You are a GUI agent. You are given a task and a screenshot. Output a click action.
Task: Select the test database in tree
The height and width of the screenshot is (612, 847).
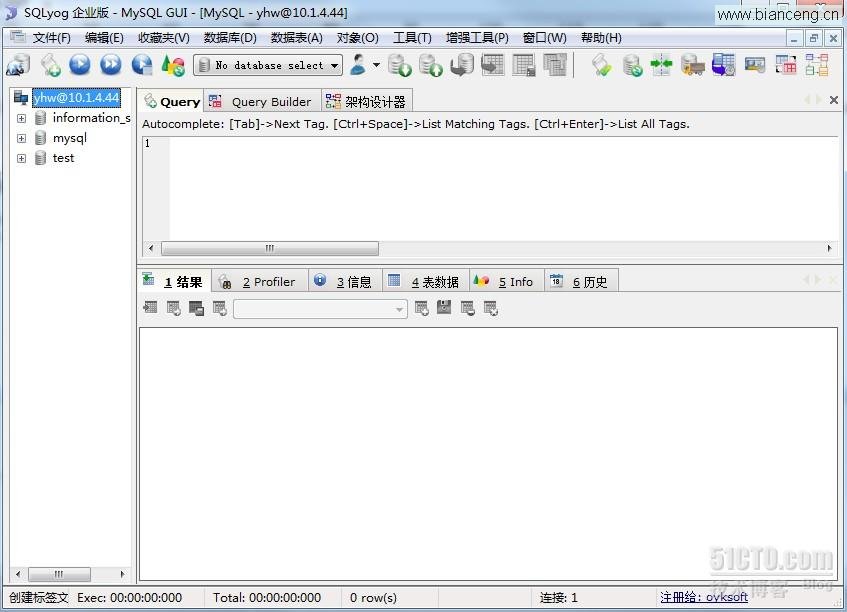pyautogui.click(x=63, y=158)
